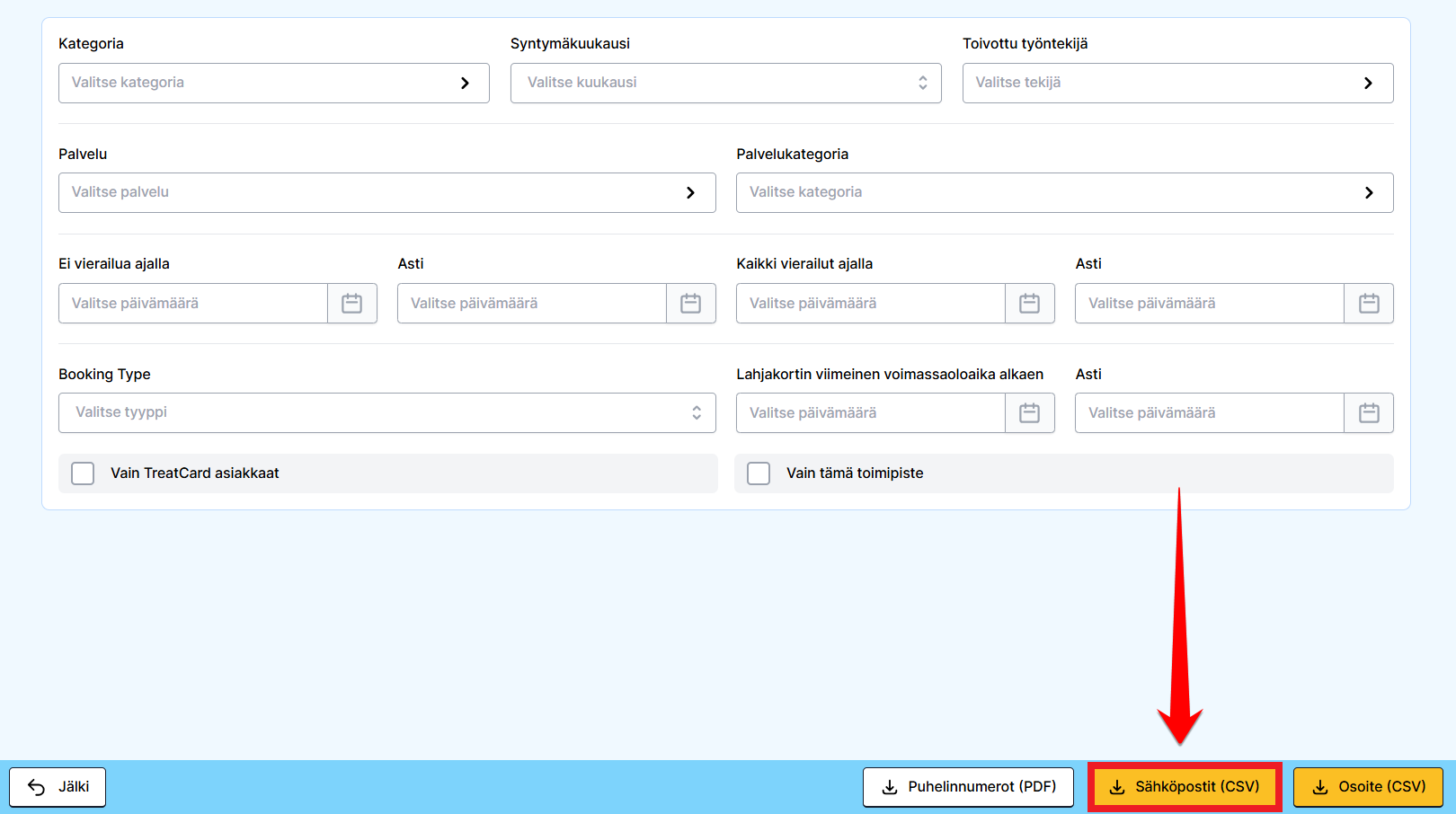Viewport: 1456px width, 814px height.
Task: Click the Vain tämä toimipiste label text
Action: coord(855,473)
